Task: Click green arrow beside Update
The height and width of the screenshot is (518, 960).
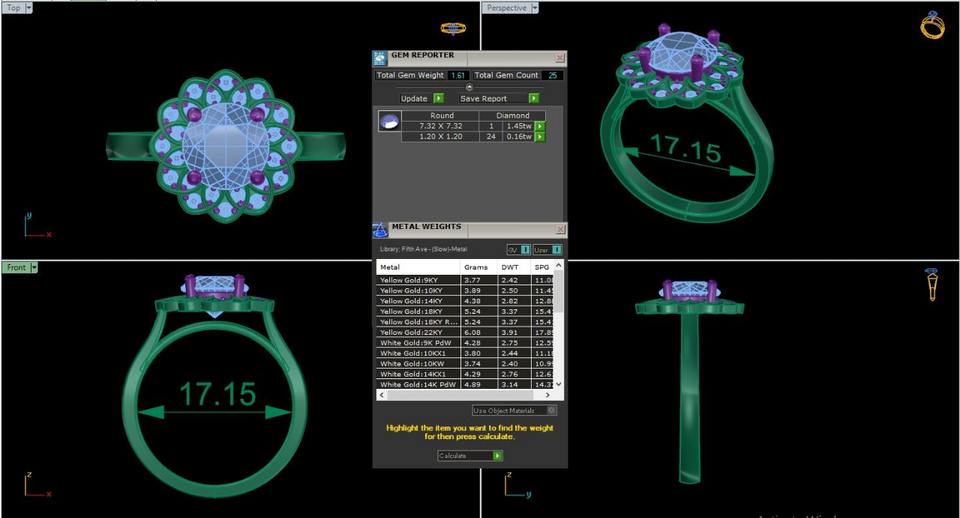Action: point(438,98)
